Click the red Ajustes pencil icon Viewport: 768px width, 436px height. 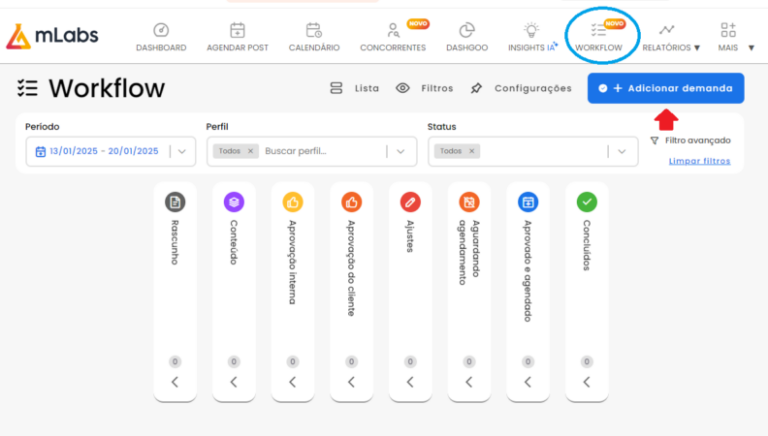pos(410,202)
